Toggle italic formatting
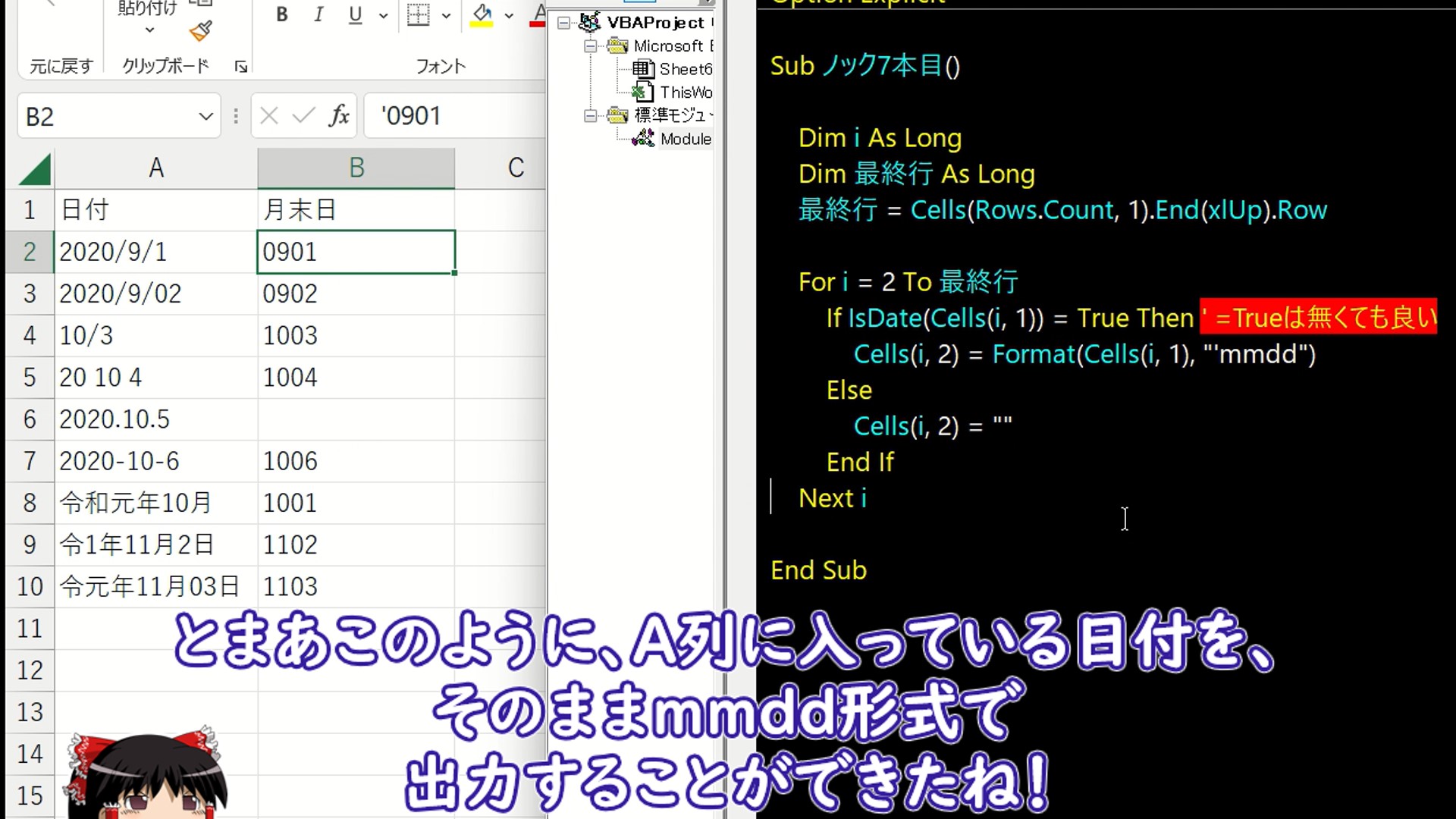Image resolution: width=1456 pixels, height=819 pixels. (x=318, y=14)
